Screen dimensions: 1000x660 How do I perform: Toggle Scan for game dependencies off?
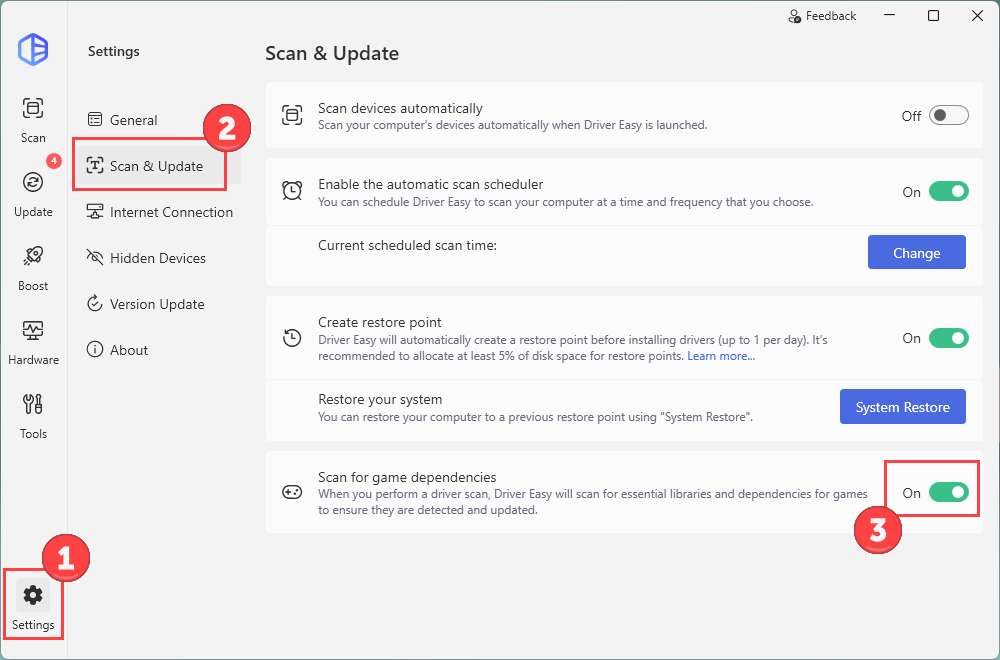click(x=948, y=492)
